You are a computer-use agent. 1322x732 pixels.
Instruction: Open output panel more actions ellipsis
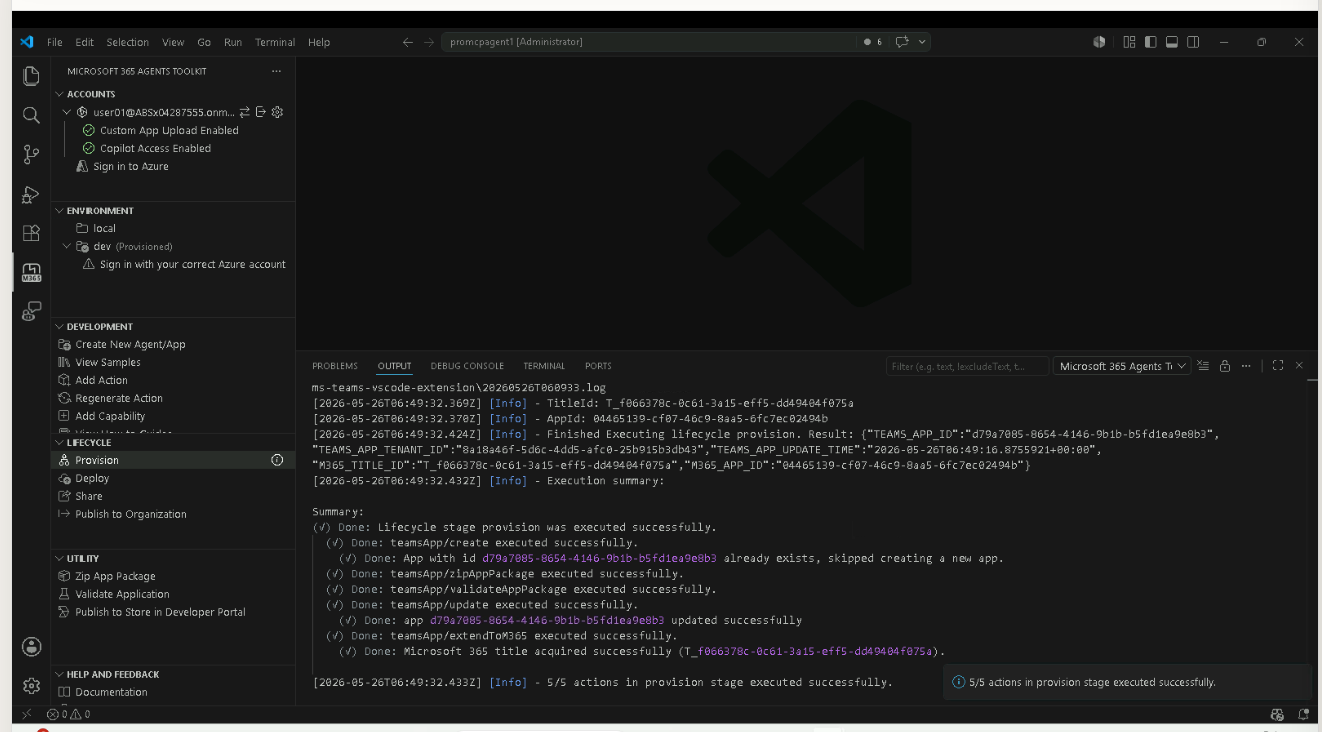pyautogui.click(x=1246, y=366)
